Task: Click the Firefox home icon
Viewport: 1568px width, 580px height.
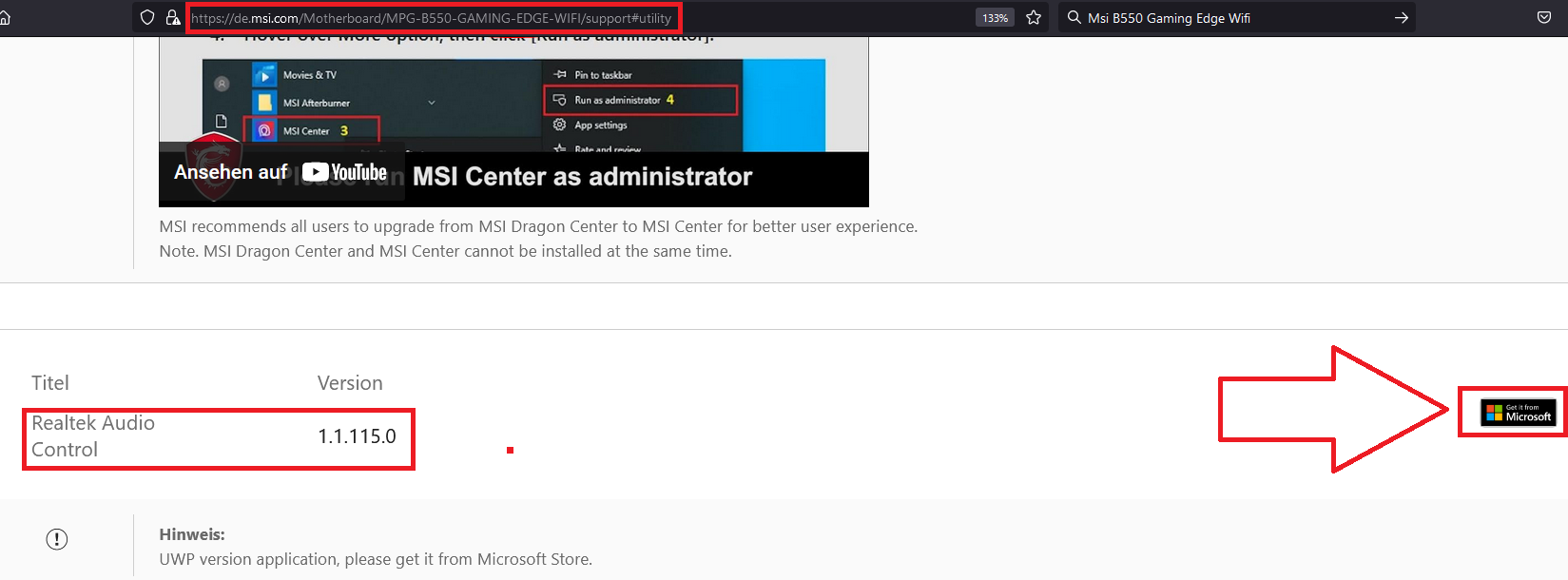Action: tap(4, 17)
